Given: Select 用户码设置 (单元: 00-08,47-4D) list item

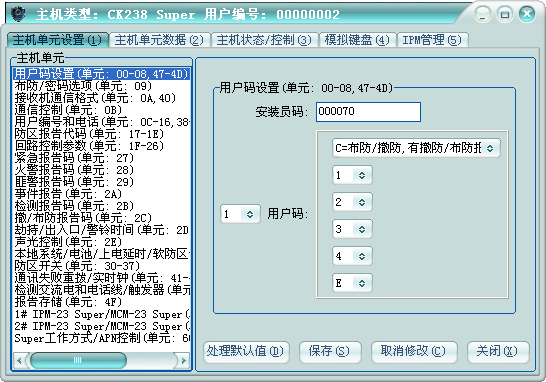Looking at the screenshot, I should pyautogui.click(x=101, y=74).
